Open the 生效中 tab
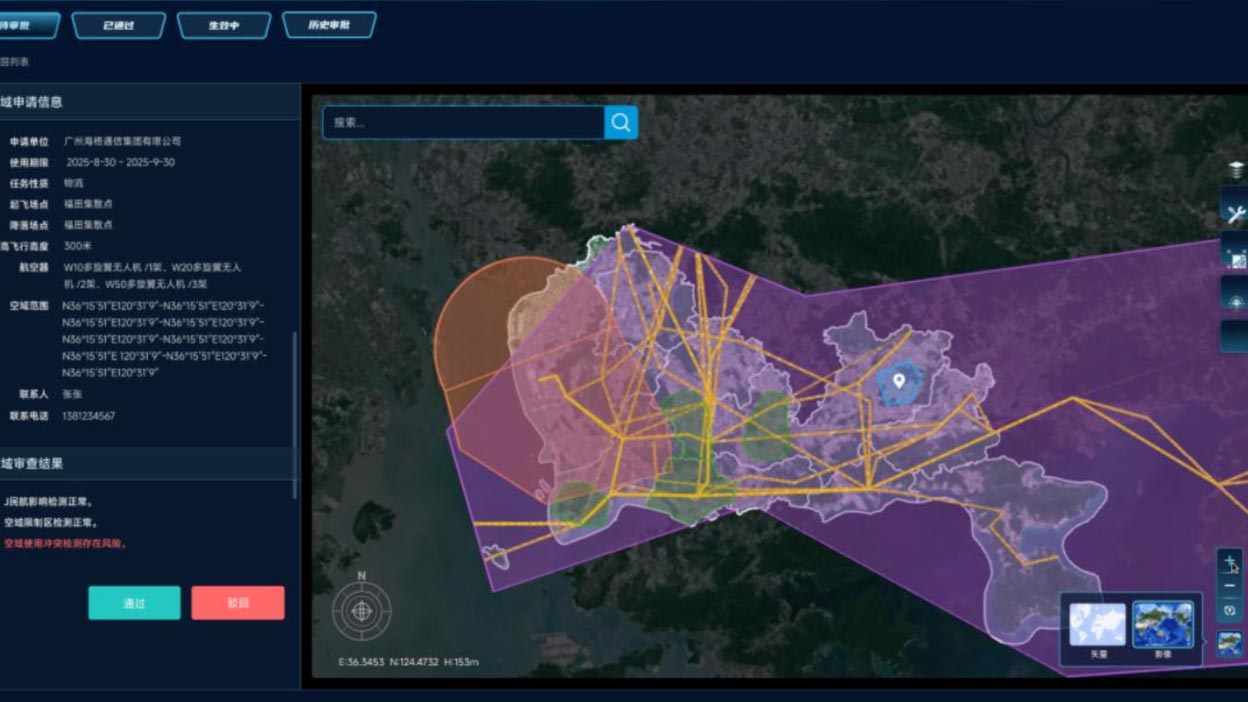Viewport: 1248px width, 702px height. (224, 25)
